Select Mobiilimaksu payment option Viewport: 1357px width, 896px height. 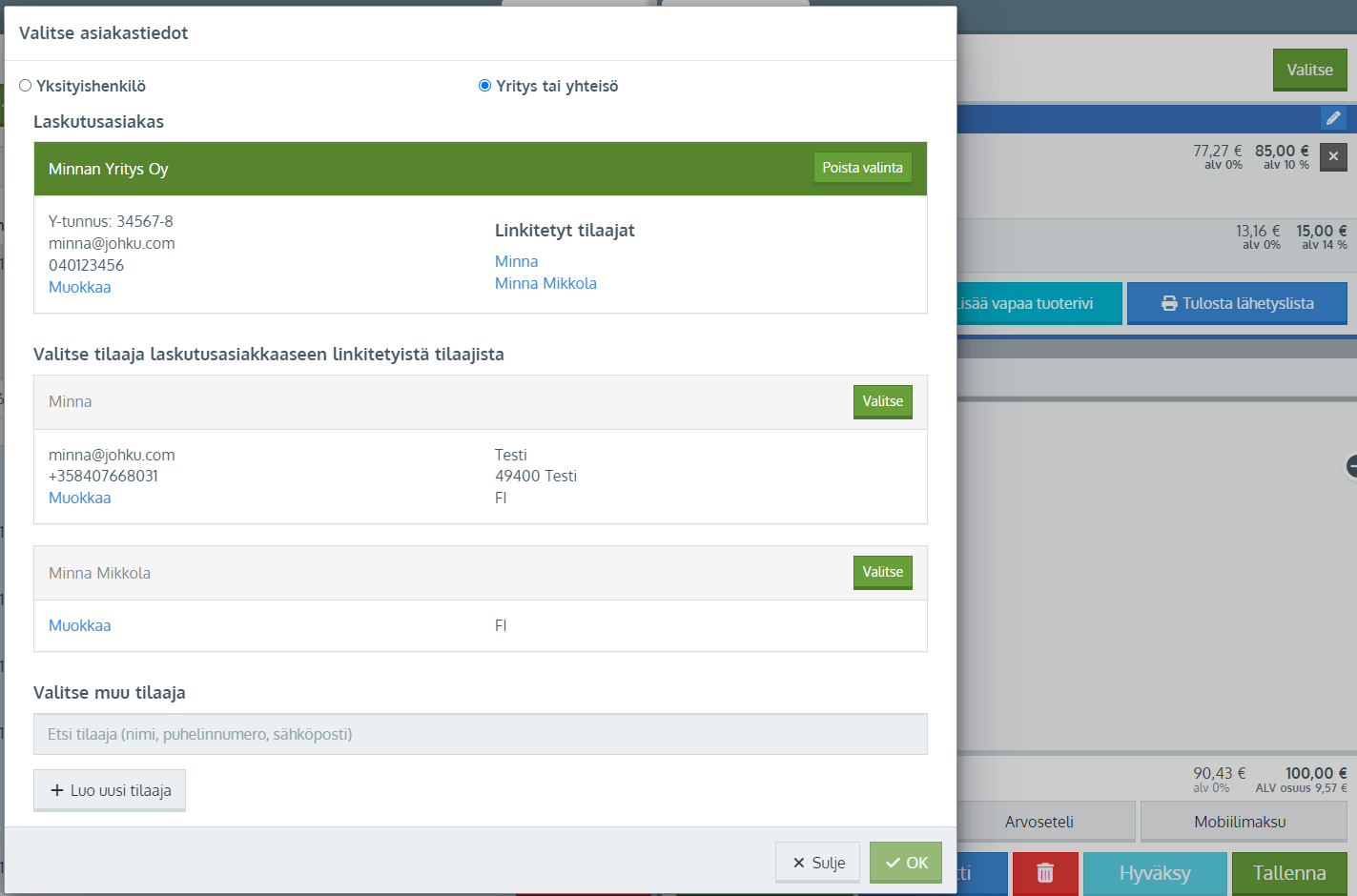coord(1240,822)
